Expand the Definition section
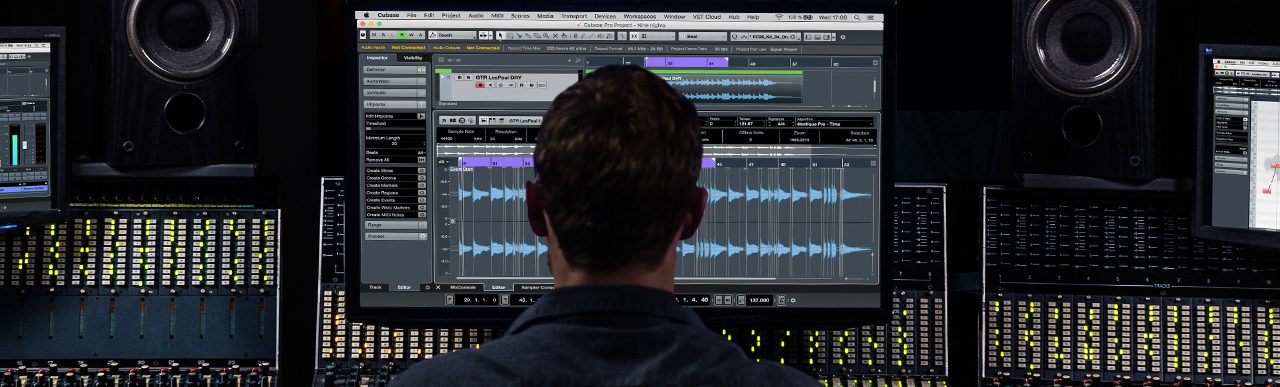This screenshot has width=1280, height=387. click(x=394, y=70)
